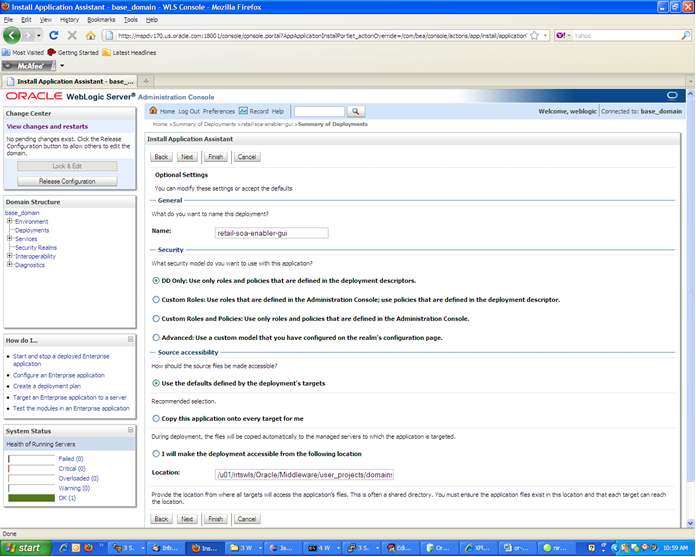The width and height of the screenshot is (696, 557).
Task: Click the top Back button
Action: pos(161,157)
